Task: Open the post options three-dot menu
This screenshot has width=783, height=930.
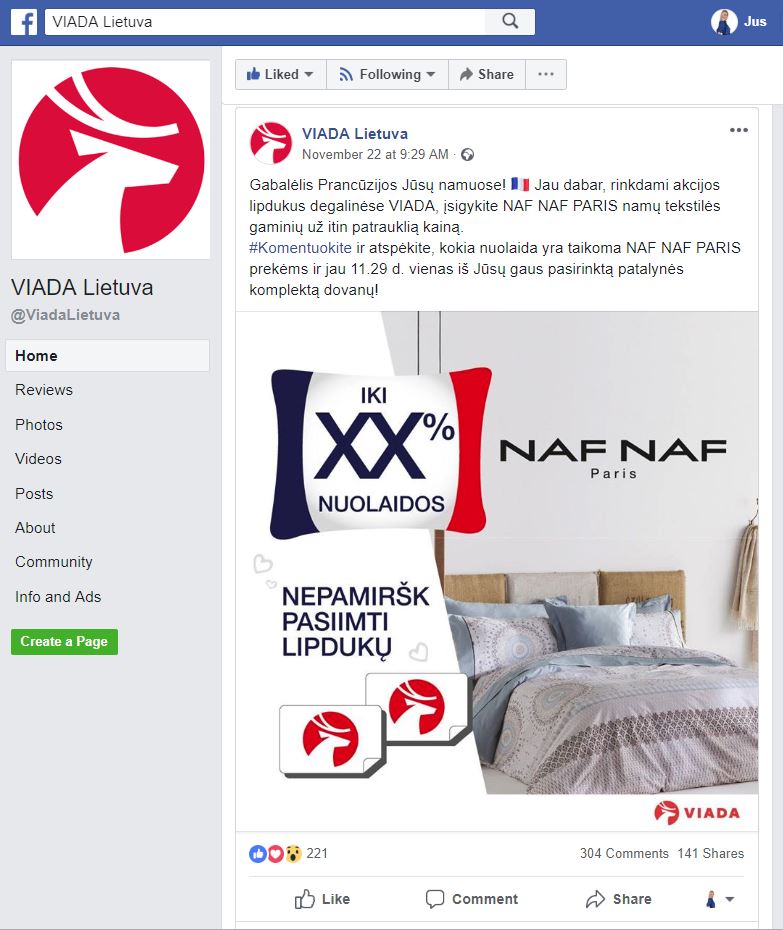Action: coord(739,130)
